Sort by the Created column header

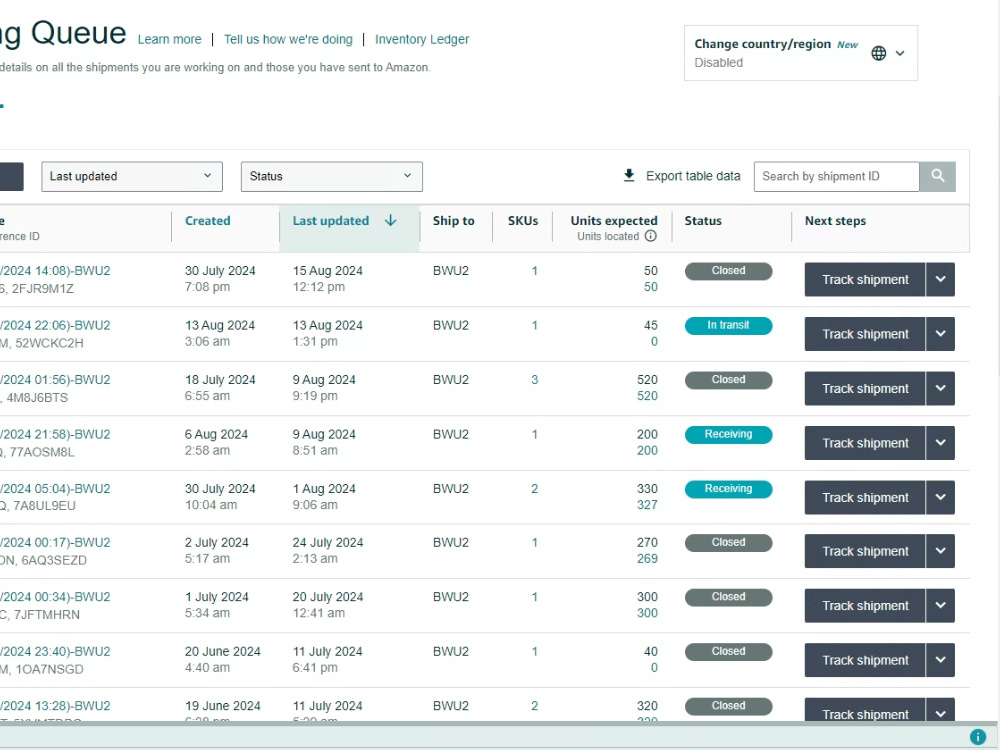point(208,221)
